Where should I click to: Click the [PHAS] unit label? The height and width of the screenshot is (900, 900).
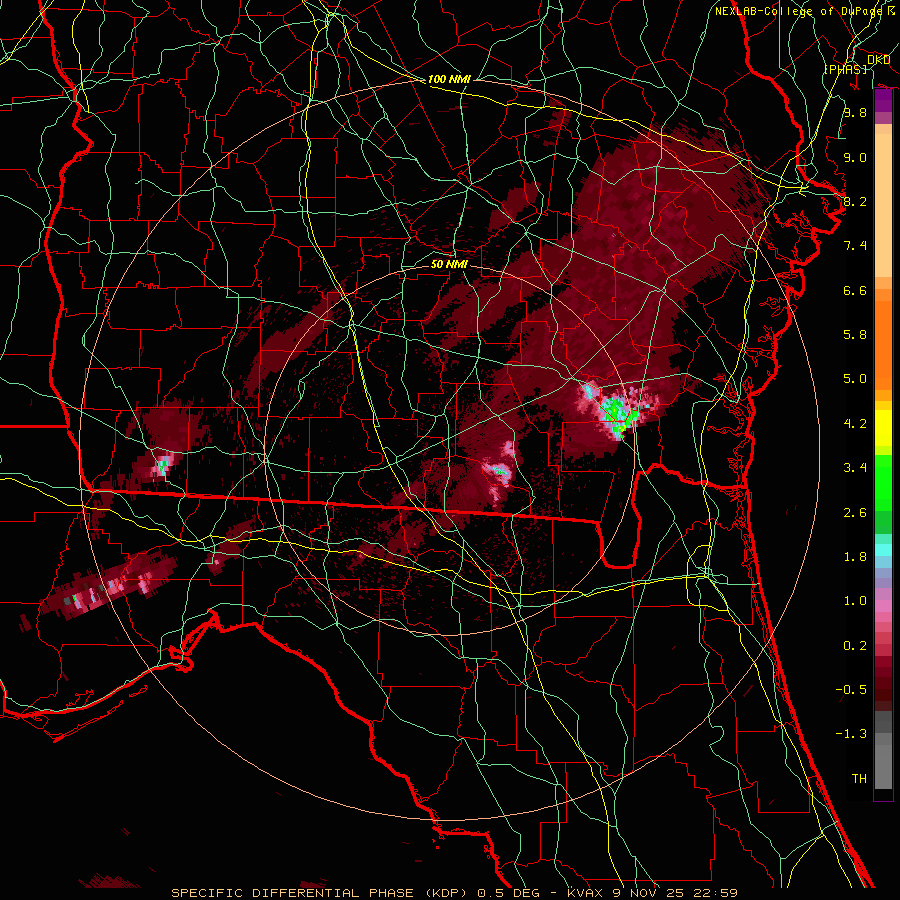coord(845,69)
